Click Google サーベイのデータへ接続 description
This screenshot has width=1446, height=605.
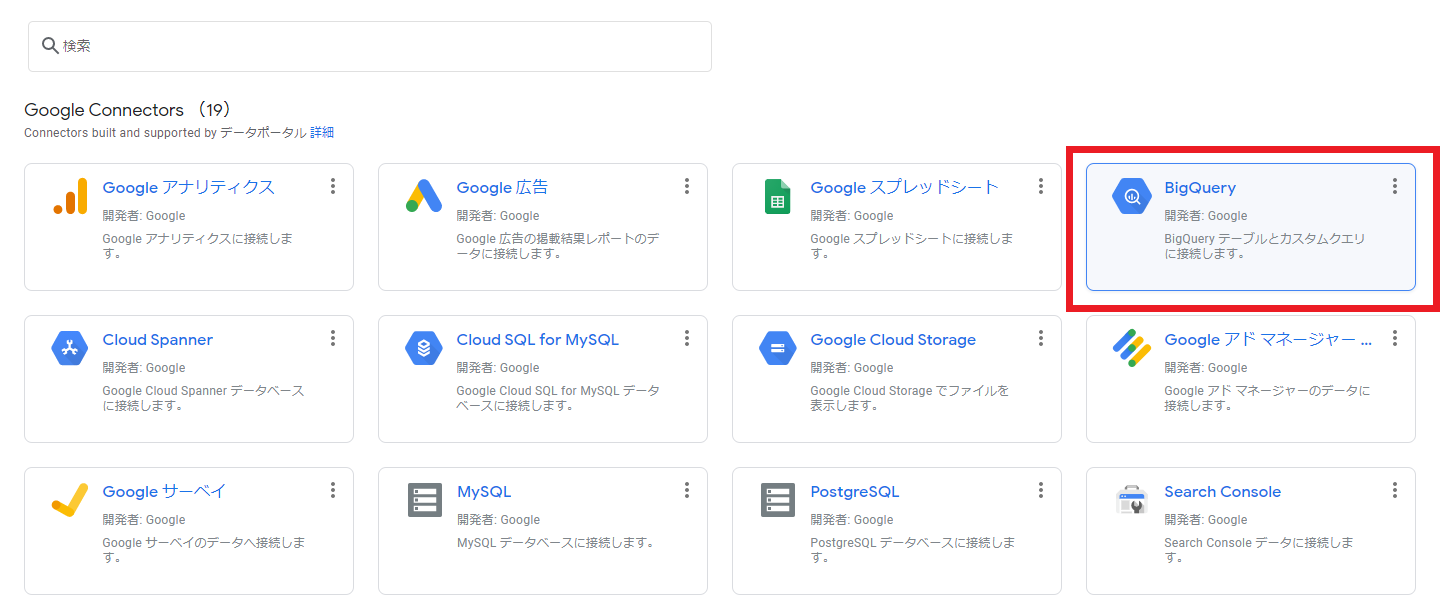click(203, 550)
